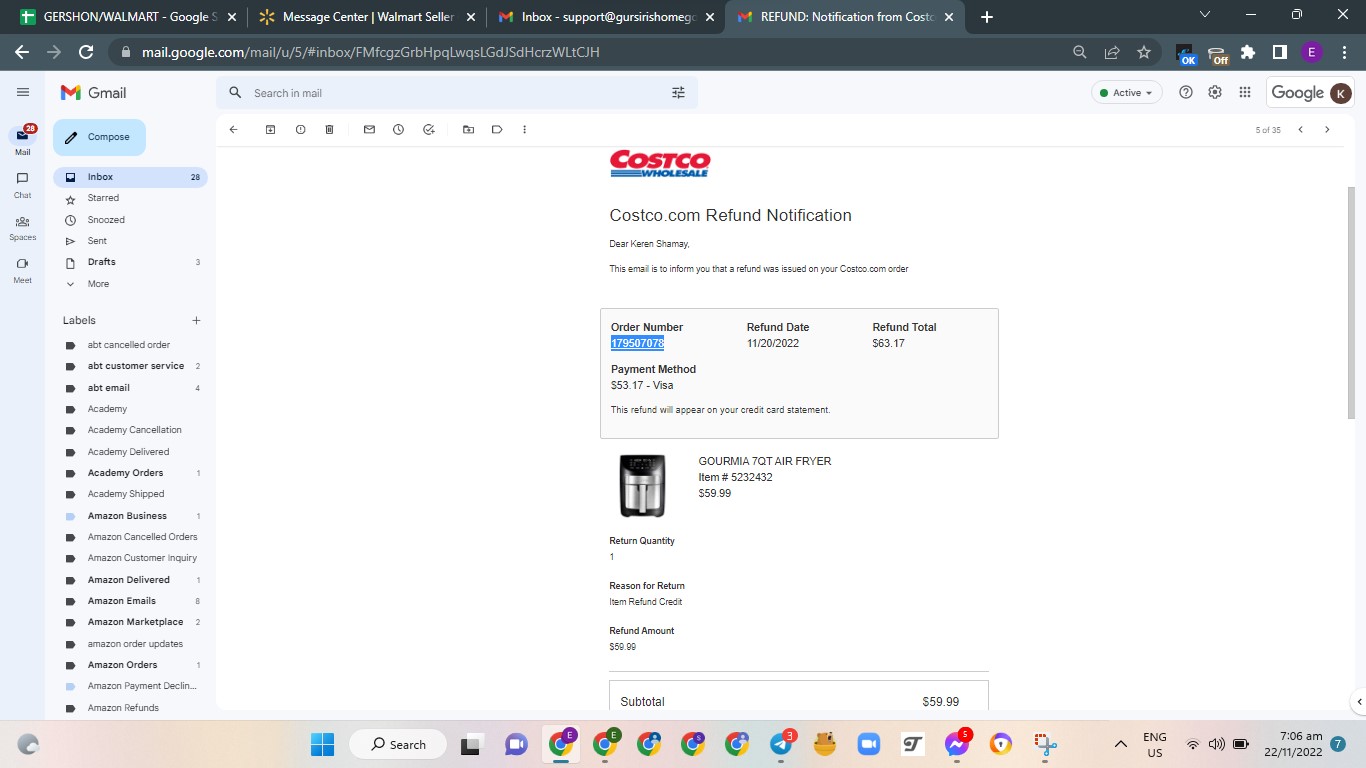This screenshot has width=1366, height=768.
Task: Show older email arrow
Action: (x=1327, y=129)
